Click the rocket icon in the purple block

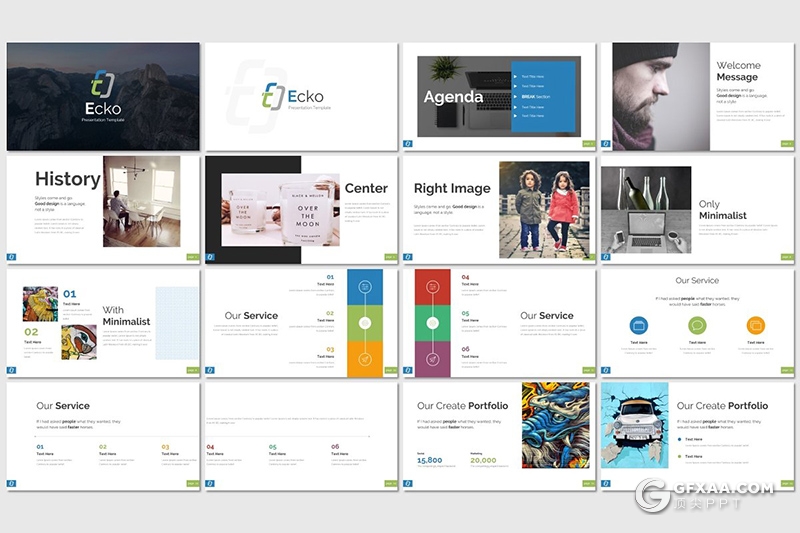433,358
